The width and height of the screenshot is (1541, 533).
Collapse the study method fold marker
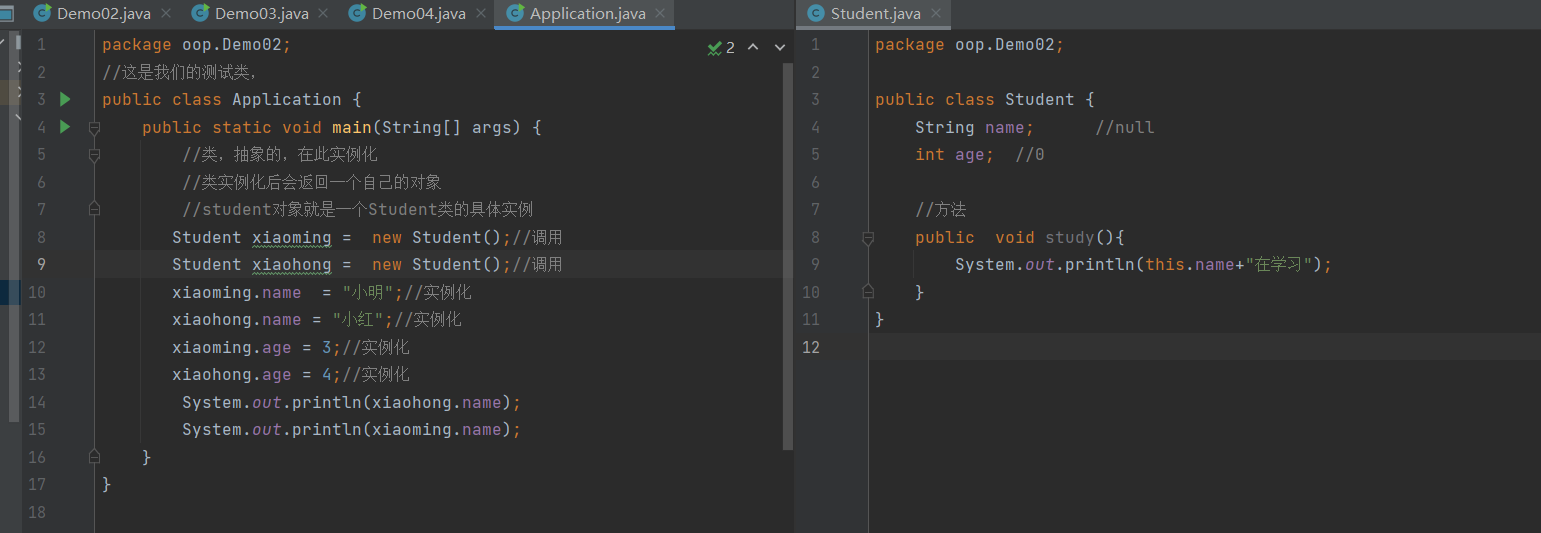pos(867,238)
